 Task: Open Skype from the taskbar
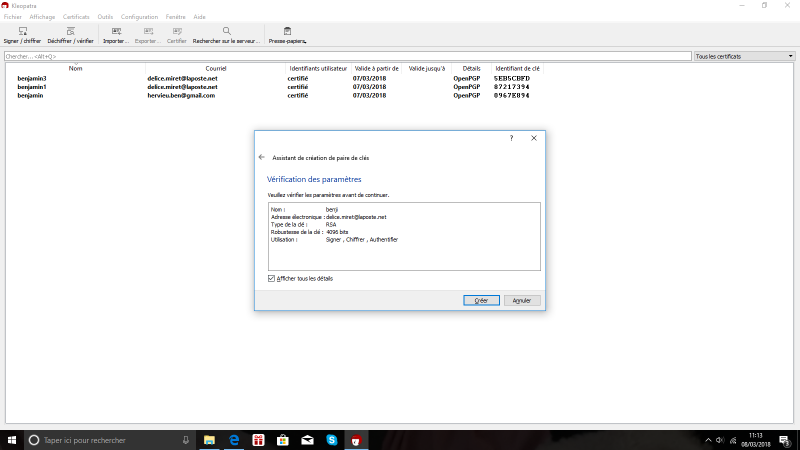330,440
